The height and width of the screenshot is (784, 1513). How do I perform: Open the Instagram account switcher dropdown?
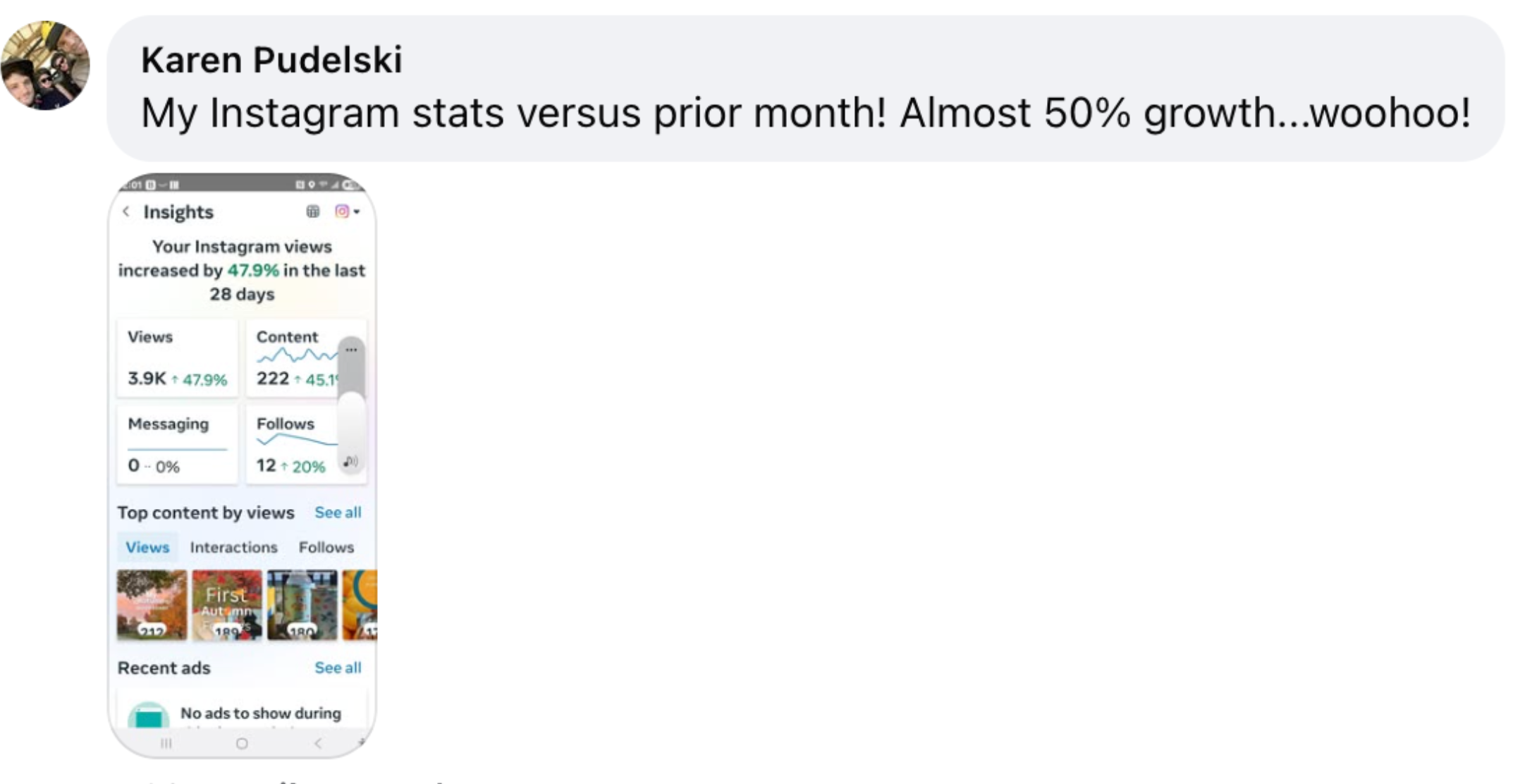coord(347,212)
